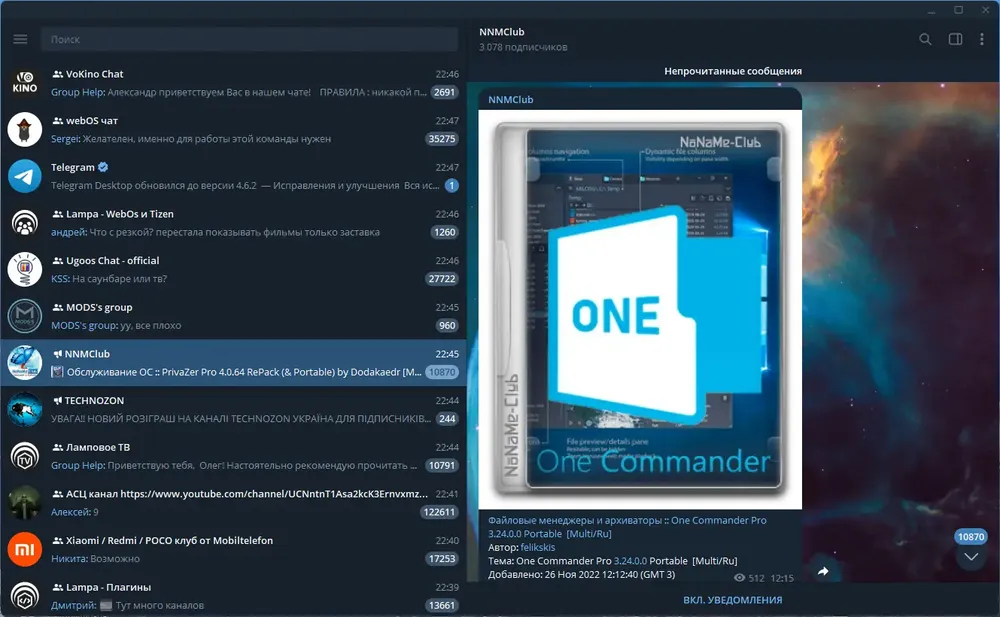Screen dimensions: 1000x617
Task: Click ВКЛ. УВЕДОМЛЕНИЯ button
Action: [732, 600]
